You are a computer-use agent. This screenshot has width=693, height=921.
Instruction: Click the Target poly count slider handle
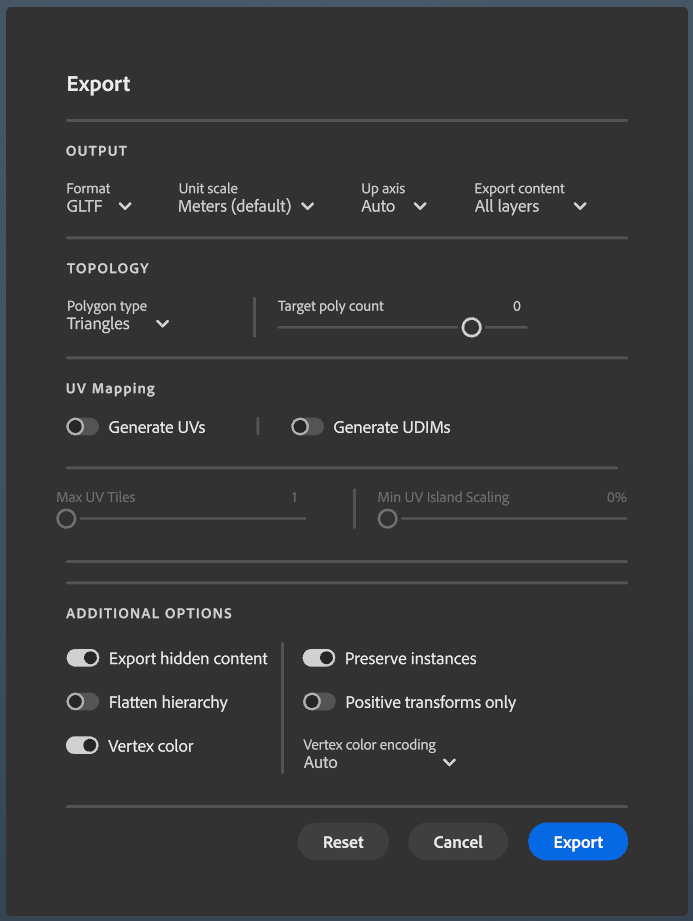471,327
